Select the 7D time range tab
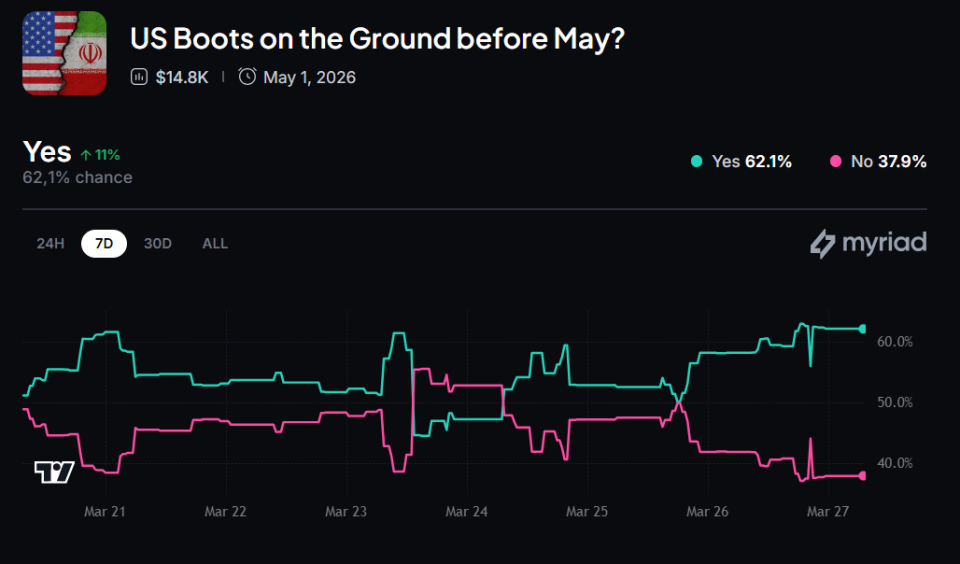 pyautogui.click(x=103, y=243)
